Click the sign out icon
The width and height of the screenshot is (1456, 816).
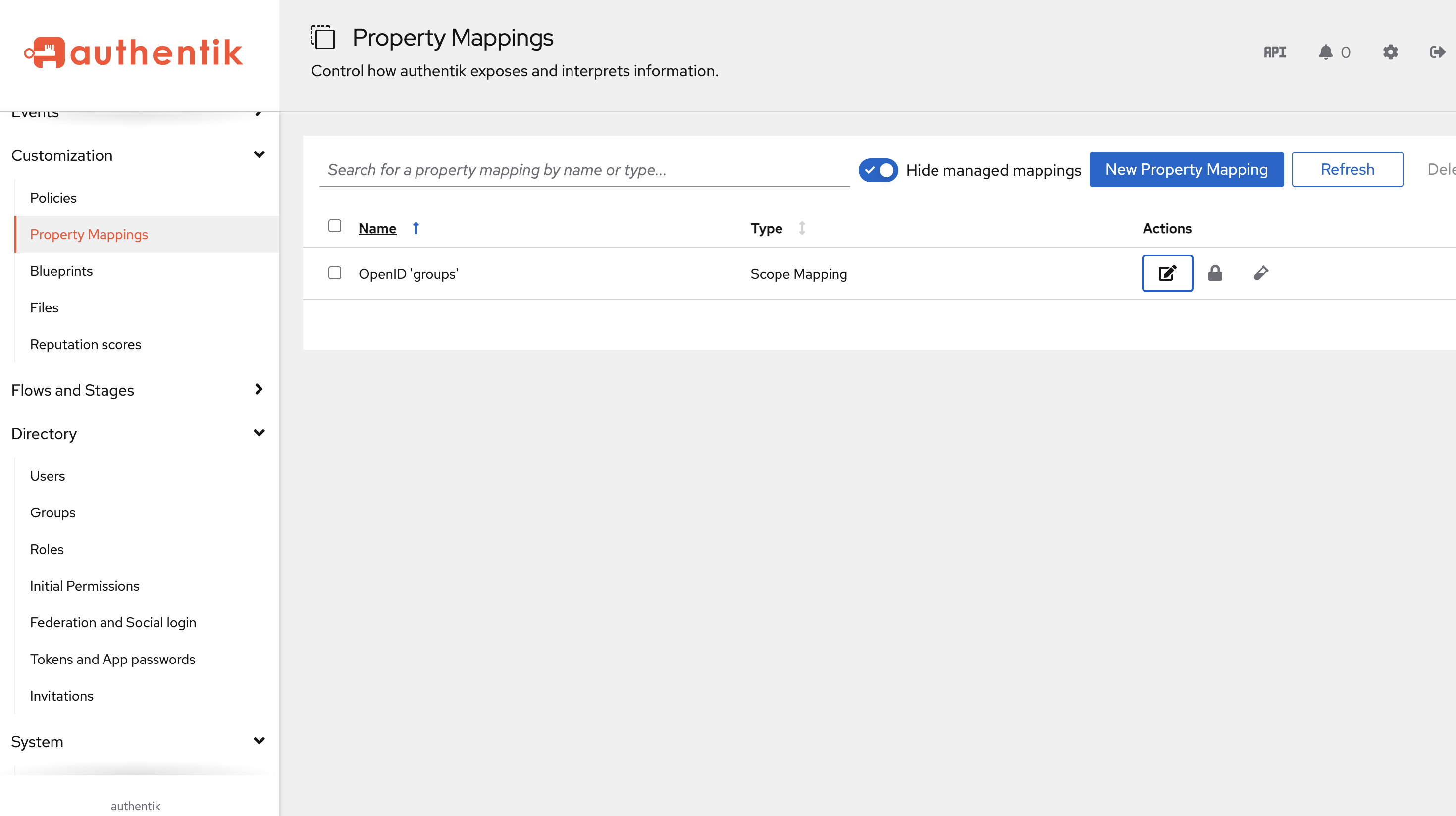coord(1437,52)
